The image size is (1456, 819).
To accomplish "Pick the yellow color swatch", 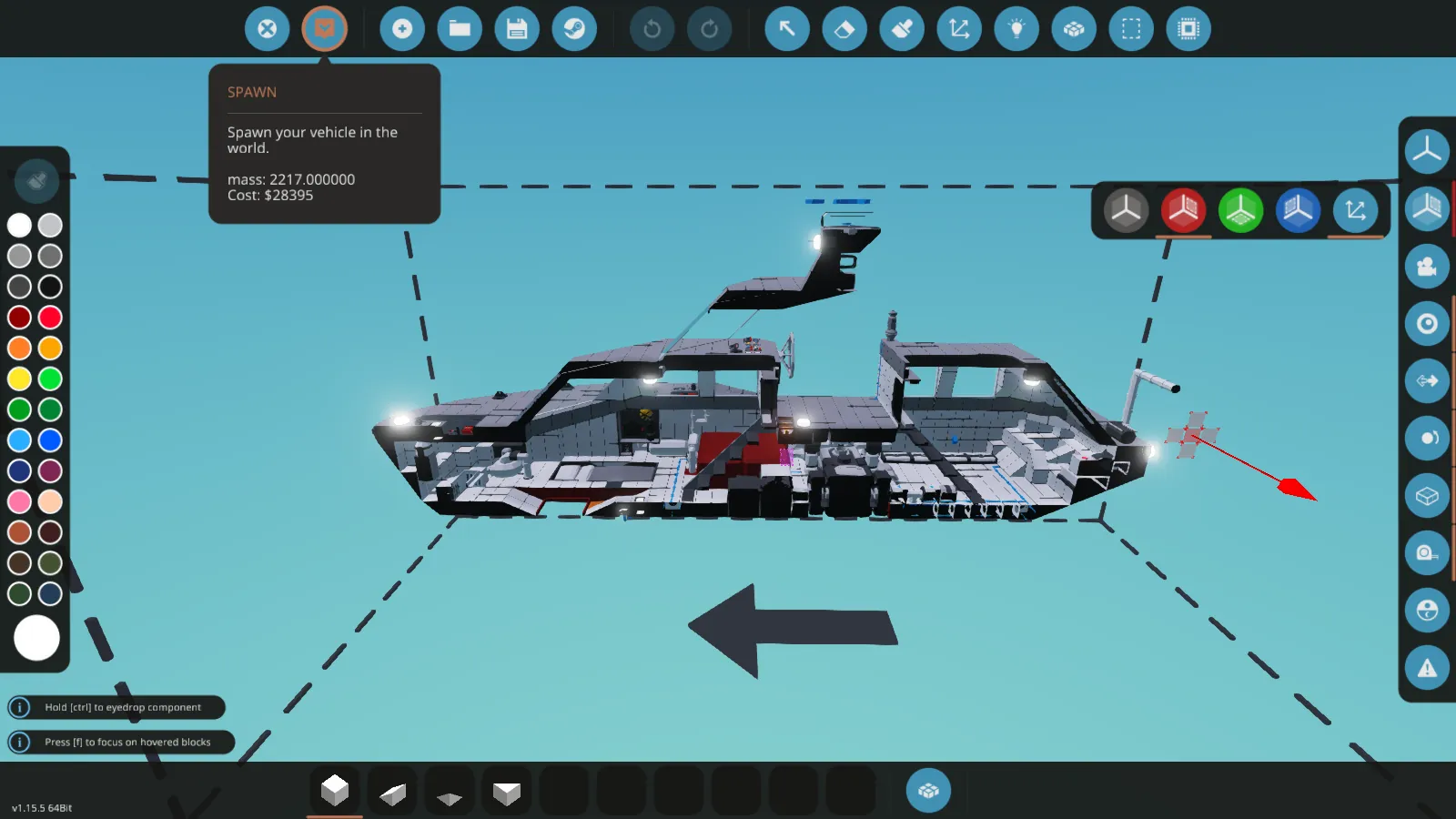I will point(19,379).
